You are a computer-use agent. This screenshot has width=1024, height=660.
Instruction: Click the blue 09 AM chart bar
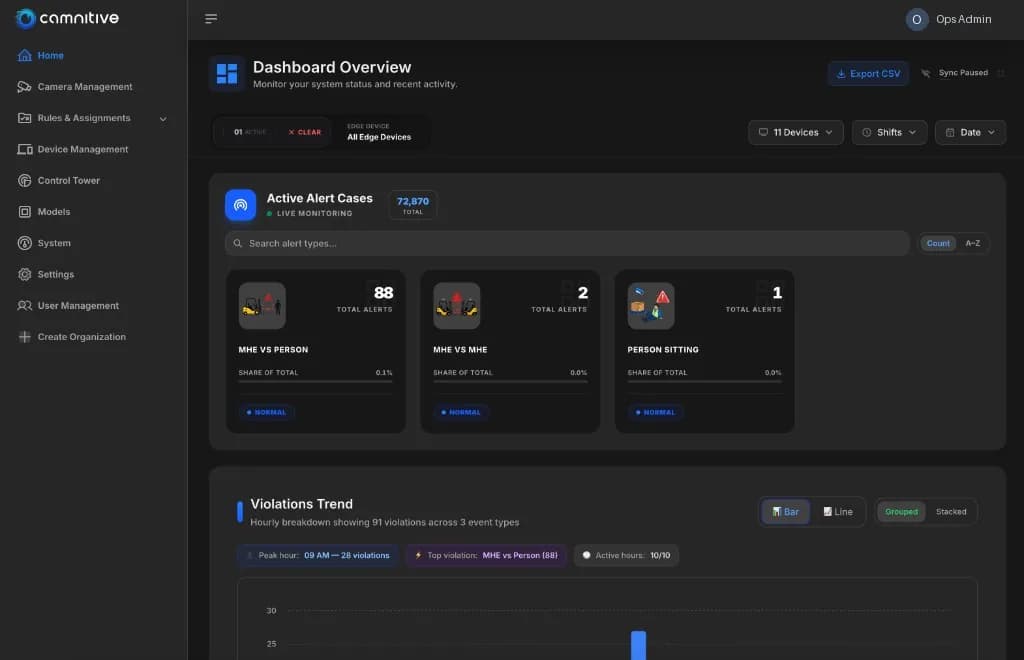[639, 645]
